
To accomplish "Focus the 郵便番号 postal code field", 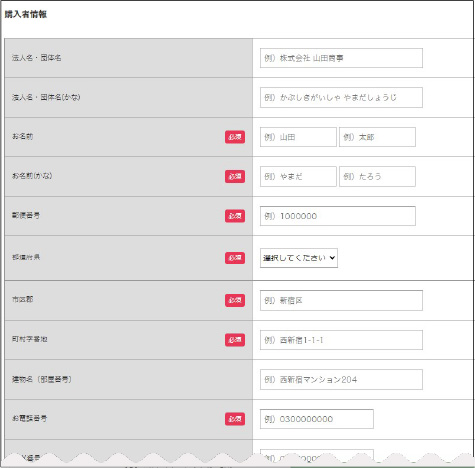I will [x=338, y=216].
